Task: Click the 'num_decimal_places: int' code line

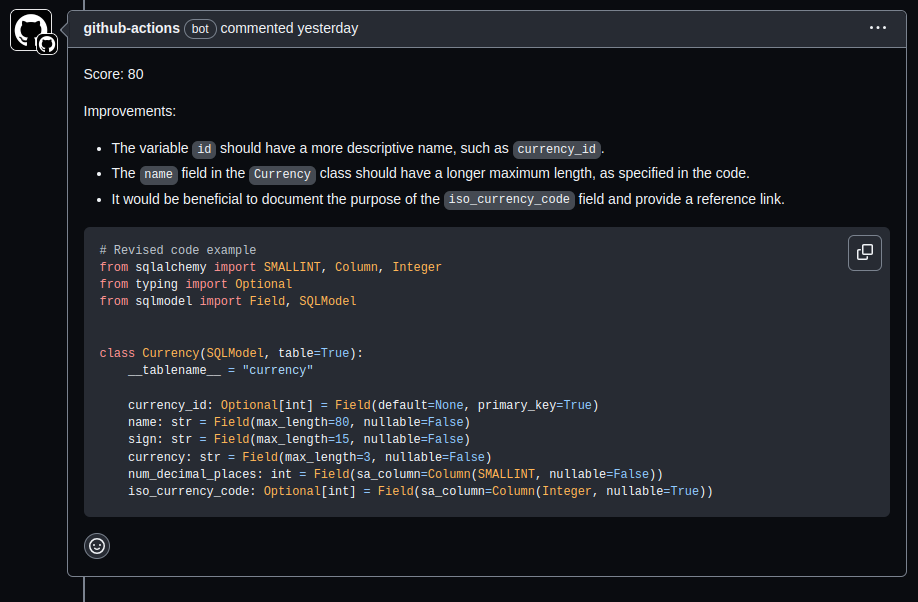Action: pos(395,474)
